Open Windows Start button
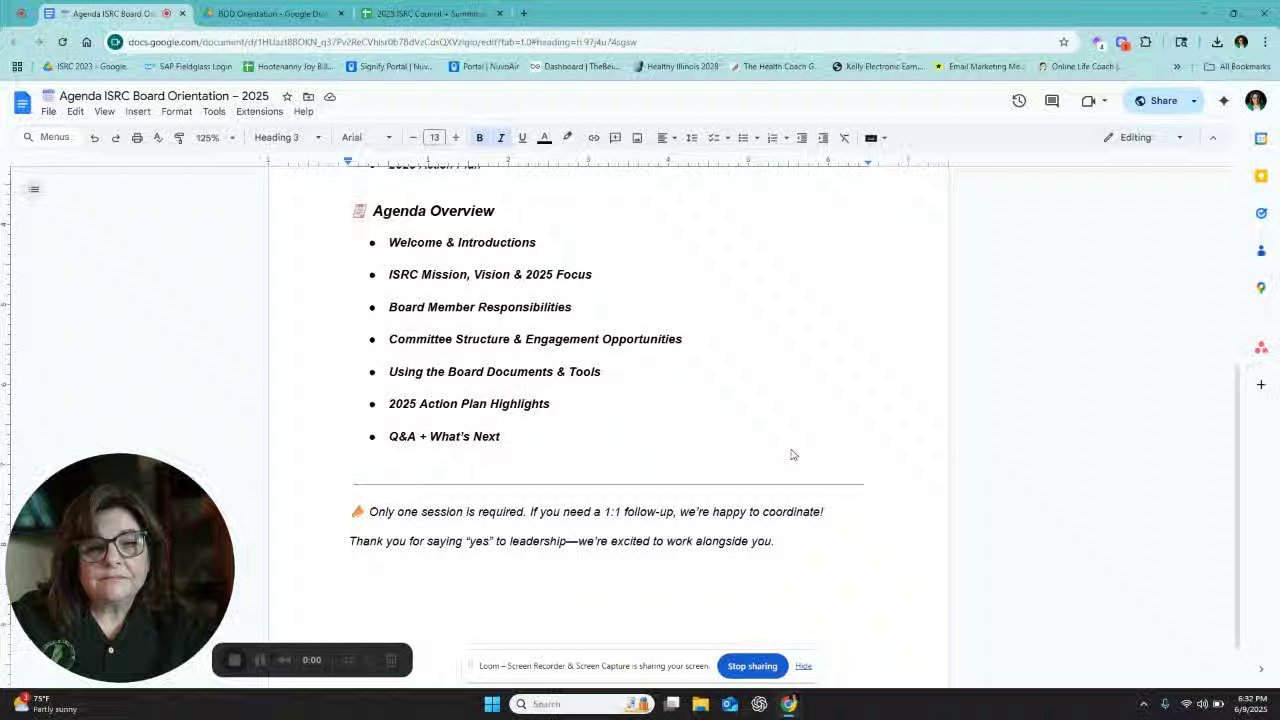 (x=492, y=704)
